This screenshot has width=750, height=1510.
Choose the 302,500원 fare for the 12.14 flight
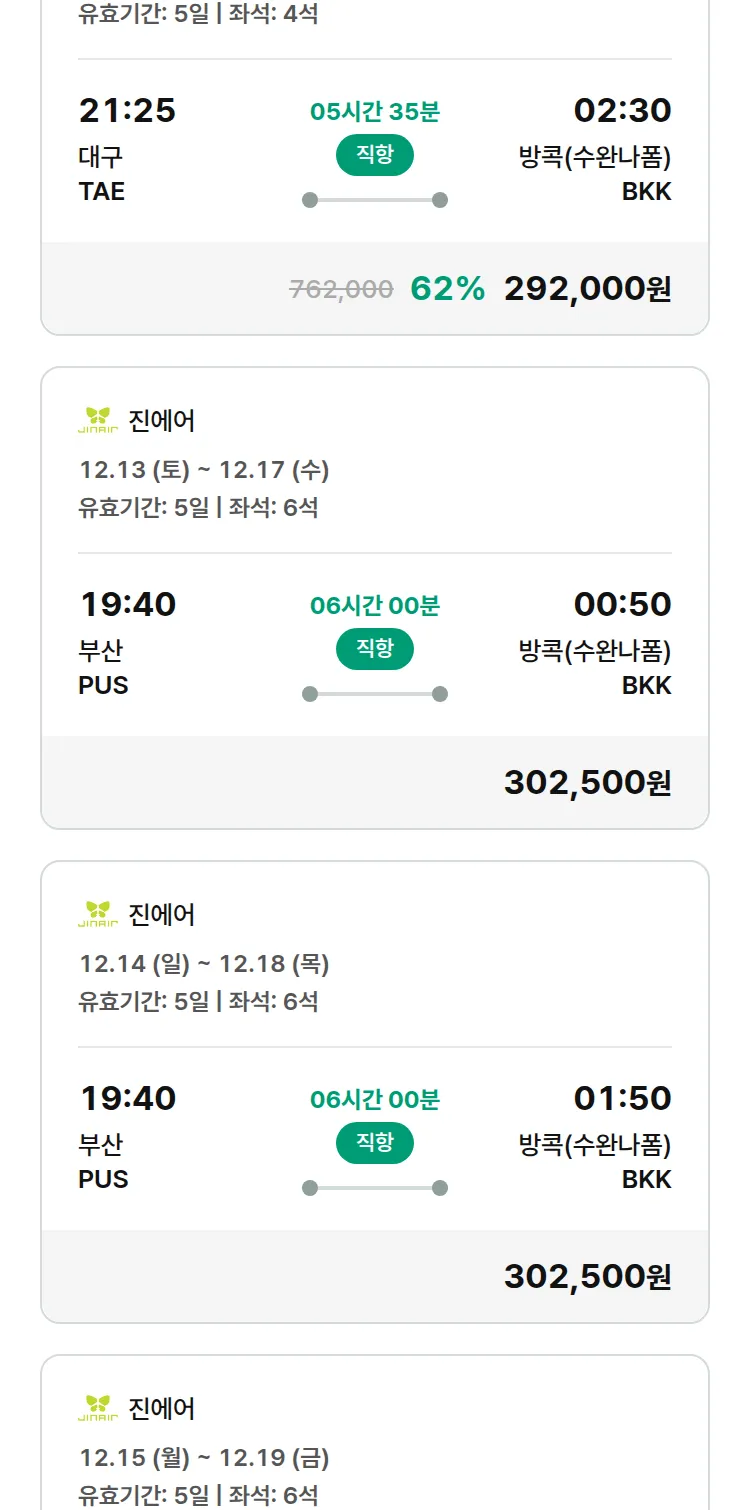click(587, 1277)
